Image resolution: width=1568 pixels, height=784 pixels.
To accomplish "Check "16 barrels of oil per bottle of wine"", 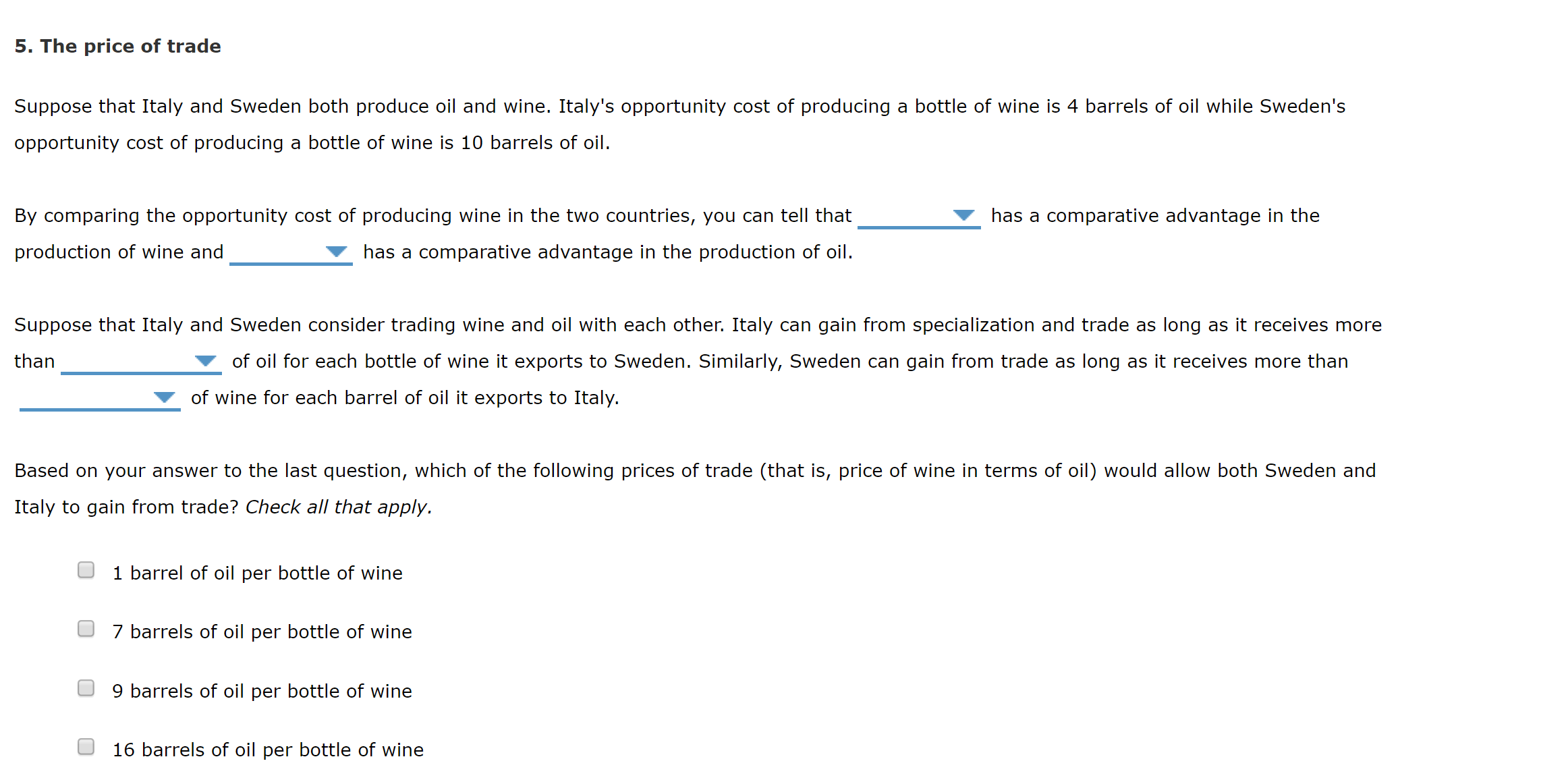I will click(86, 746).
